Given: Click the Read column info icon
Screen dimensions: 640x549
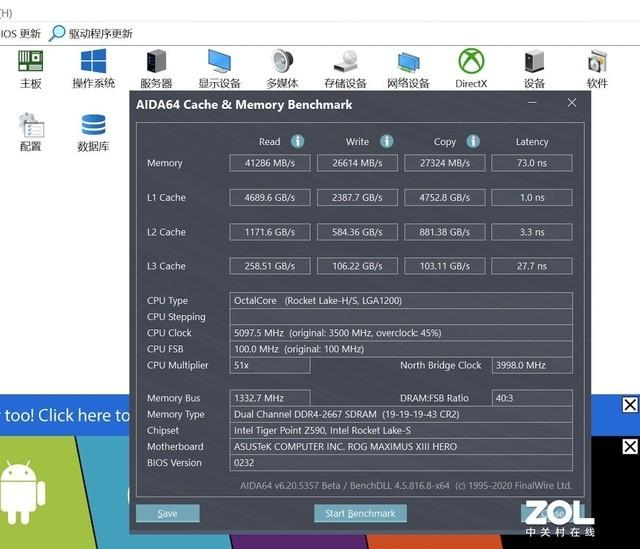Looking at the screenshot, I should 298,141.
